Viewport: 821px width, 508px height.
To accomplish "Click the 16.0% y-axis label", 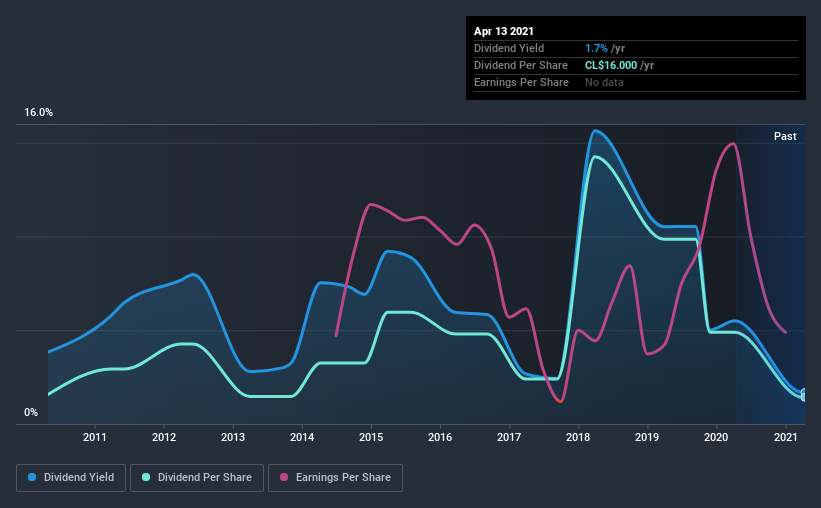I will (38, 113).
